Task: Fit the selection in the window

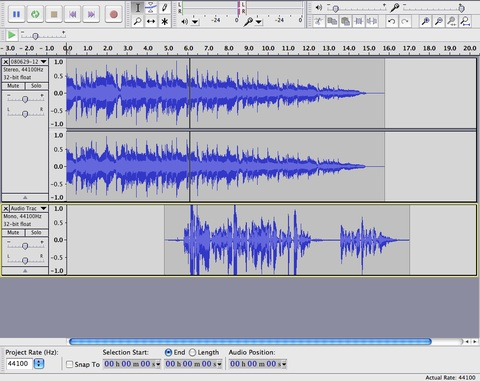Action: [452, 21]
